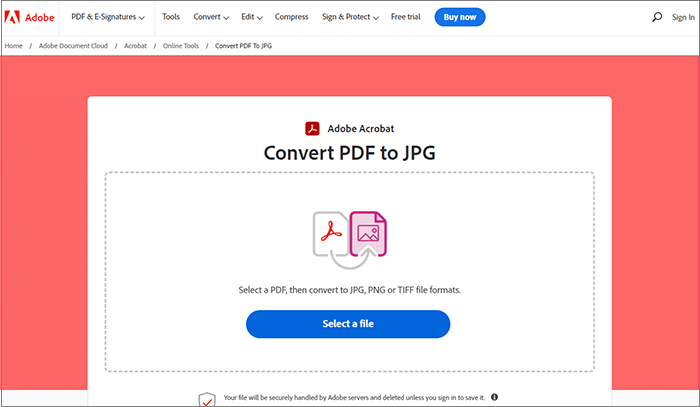Click 'Select a PDF, then convert' description text
700x407 pixels.
350,290
